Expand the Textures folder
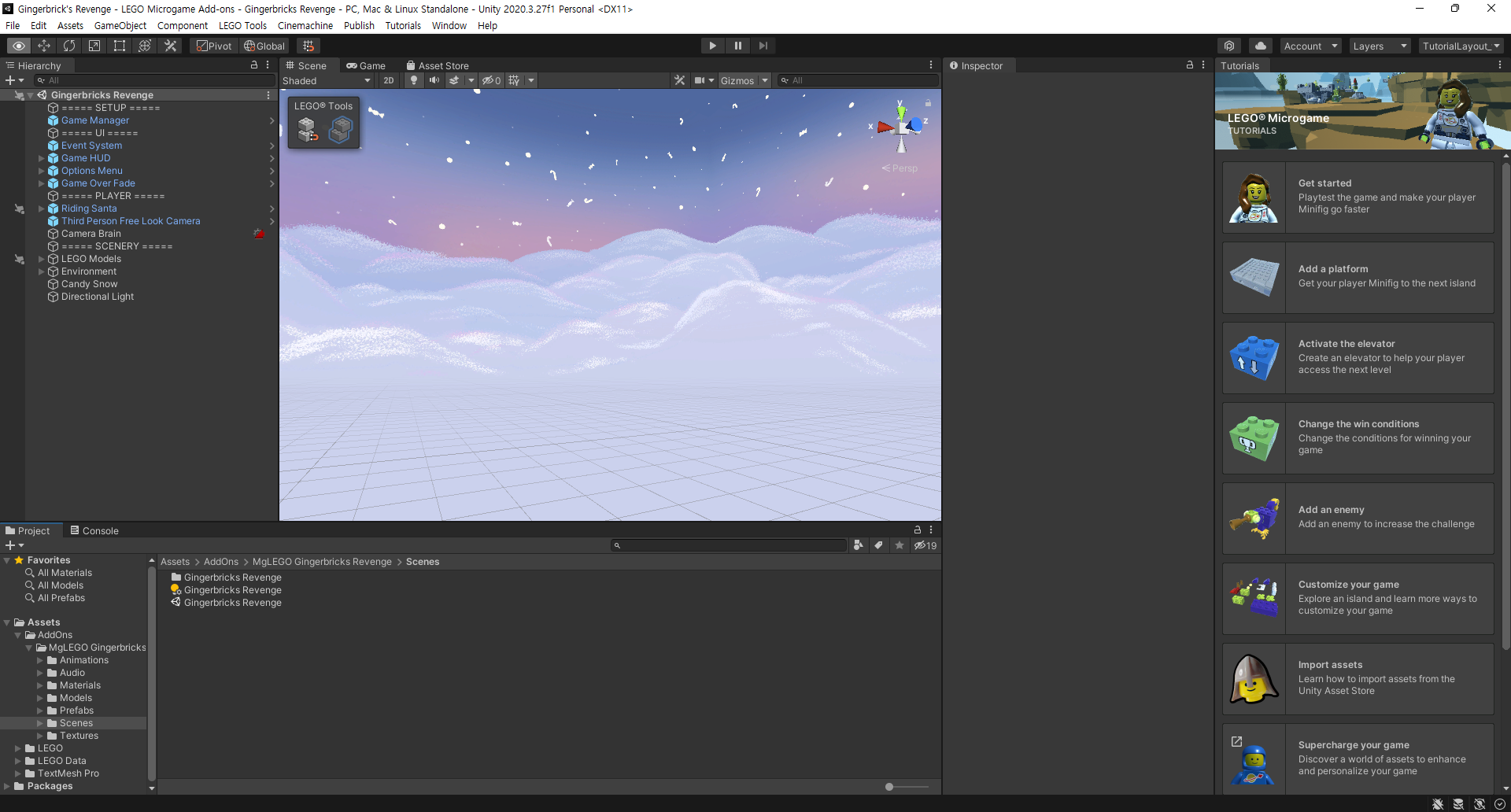The height and width of the screenshot is (812, 1511). 39,736
